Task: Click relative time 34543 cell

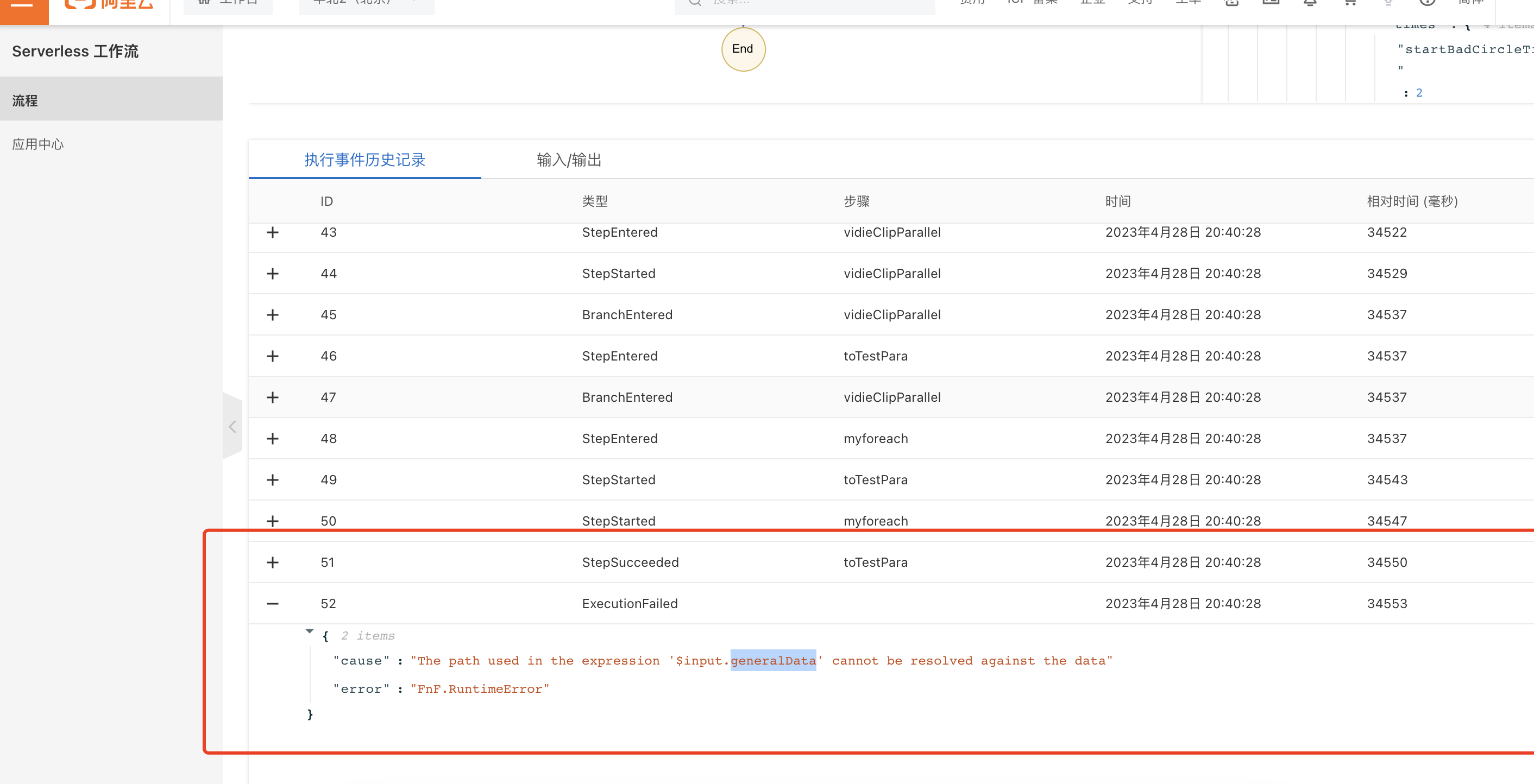Action: 1386,480
